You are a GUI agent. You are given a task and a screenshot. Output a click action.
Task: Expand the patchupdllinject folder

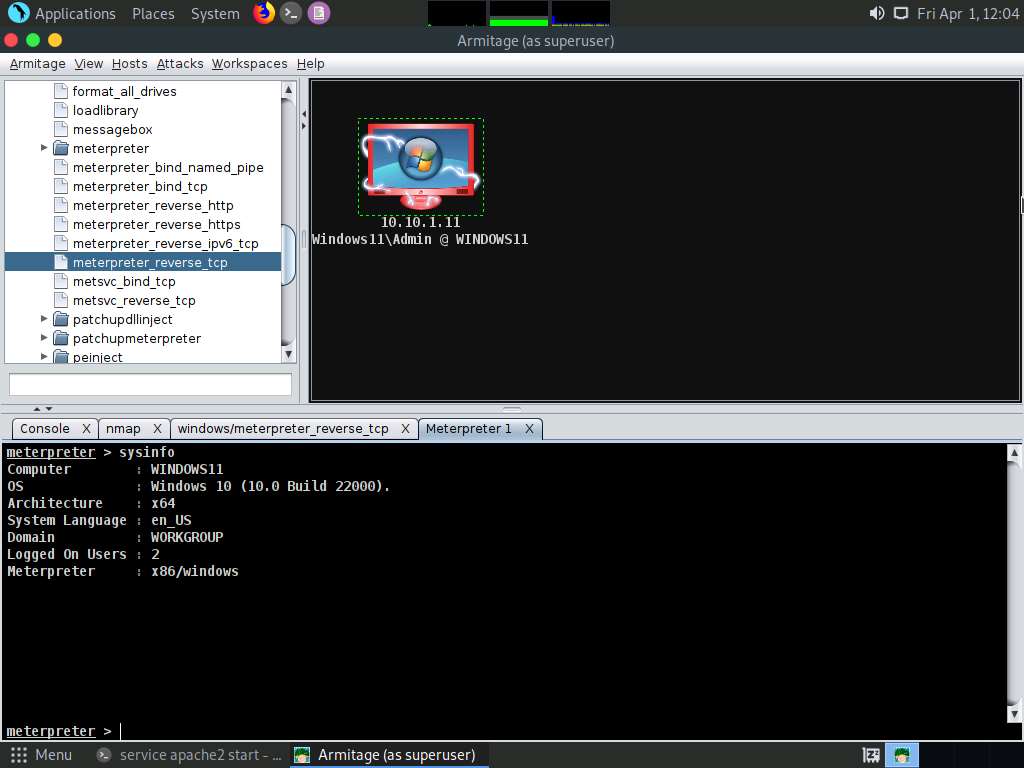(45, 319)
